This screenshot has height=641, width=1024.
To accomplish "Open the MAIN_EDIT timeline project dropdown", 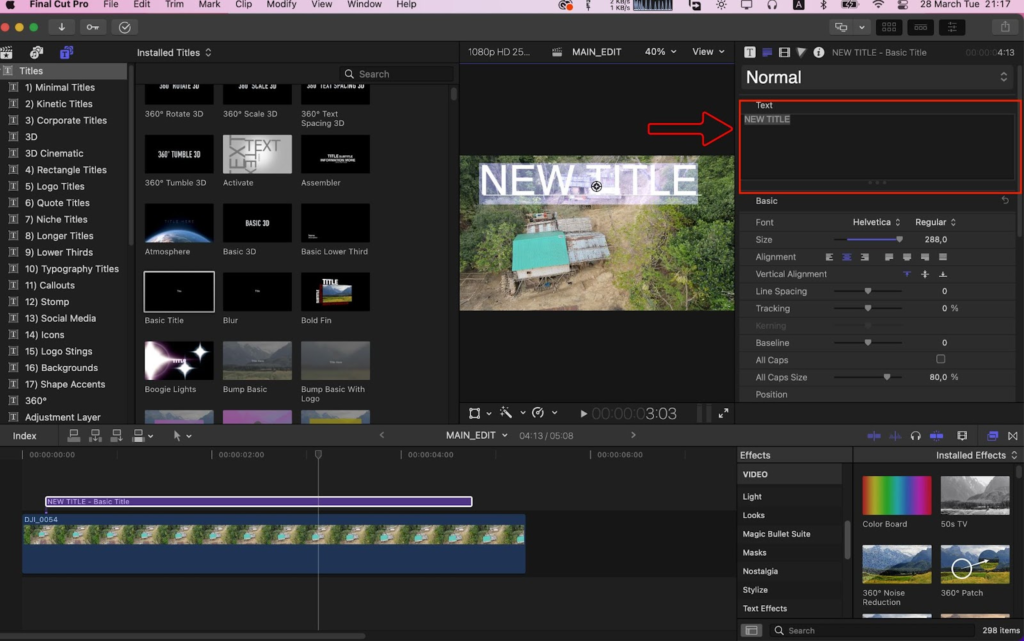I will coord(477,435).
